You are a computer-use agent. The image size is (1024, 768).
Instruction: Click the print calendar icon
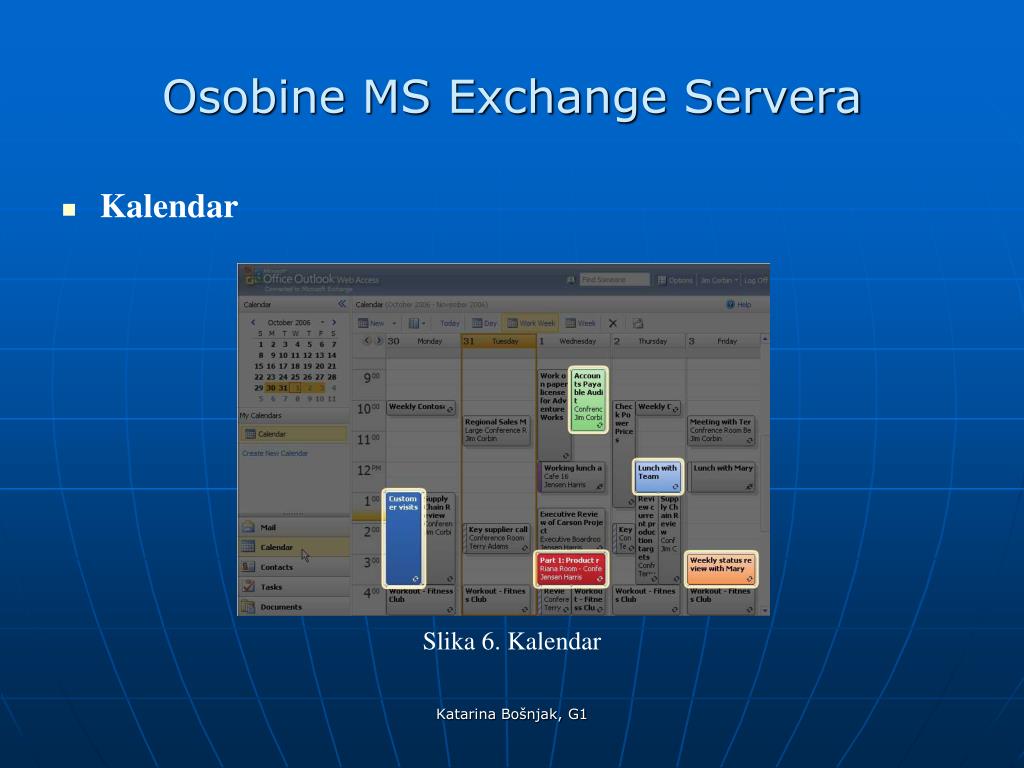[x=638, y=323]
